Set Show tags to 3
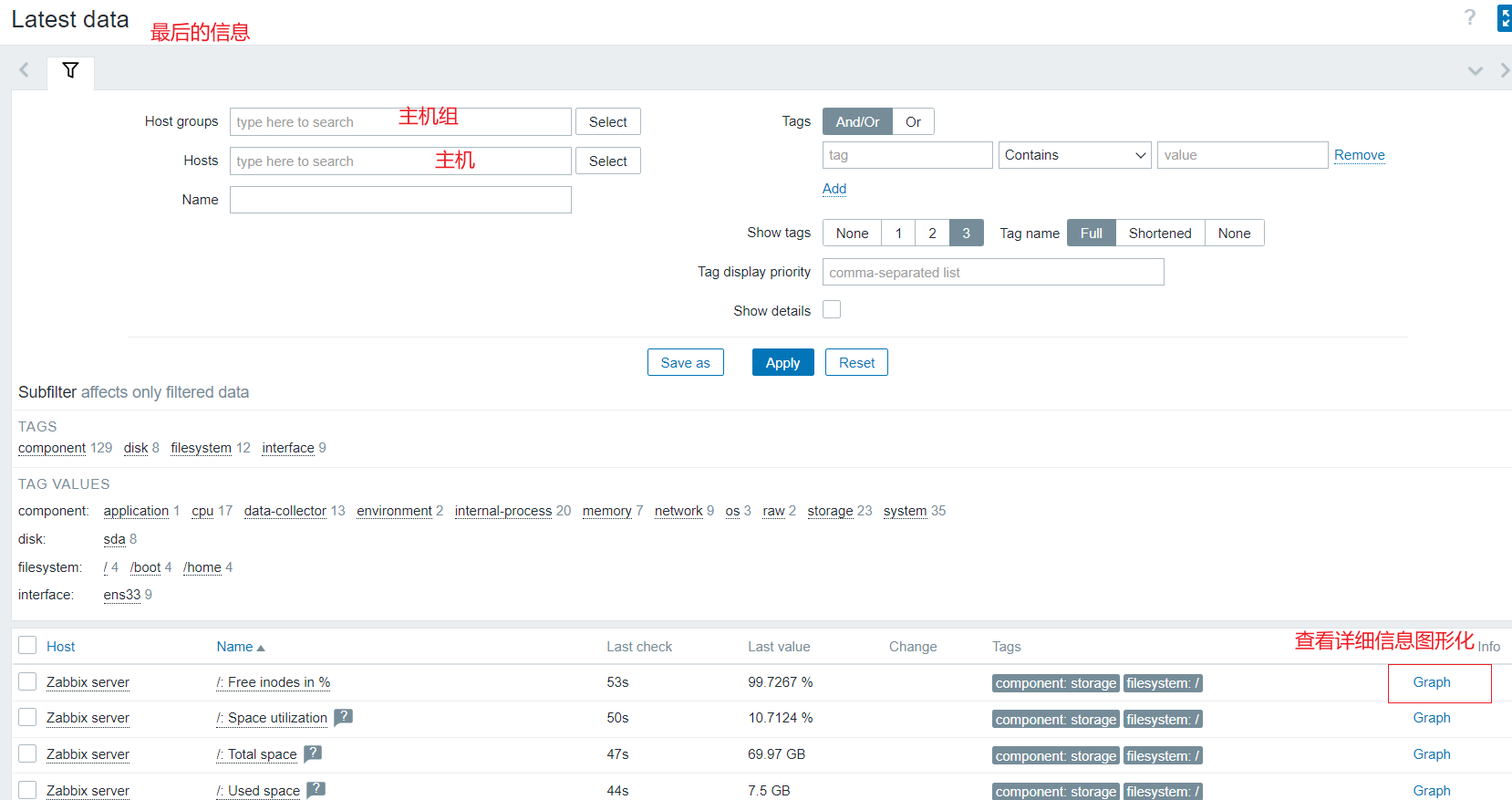Image resolution: width=1512 pixels, height=800 pixels. pos(966,233)
